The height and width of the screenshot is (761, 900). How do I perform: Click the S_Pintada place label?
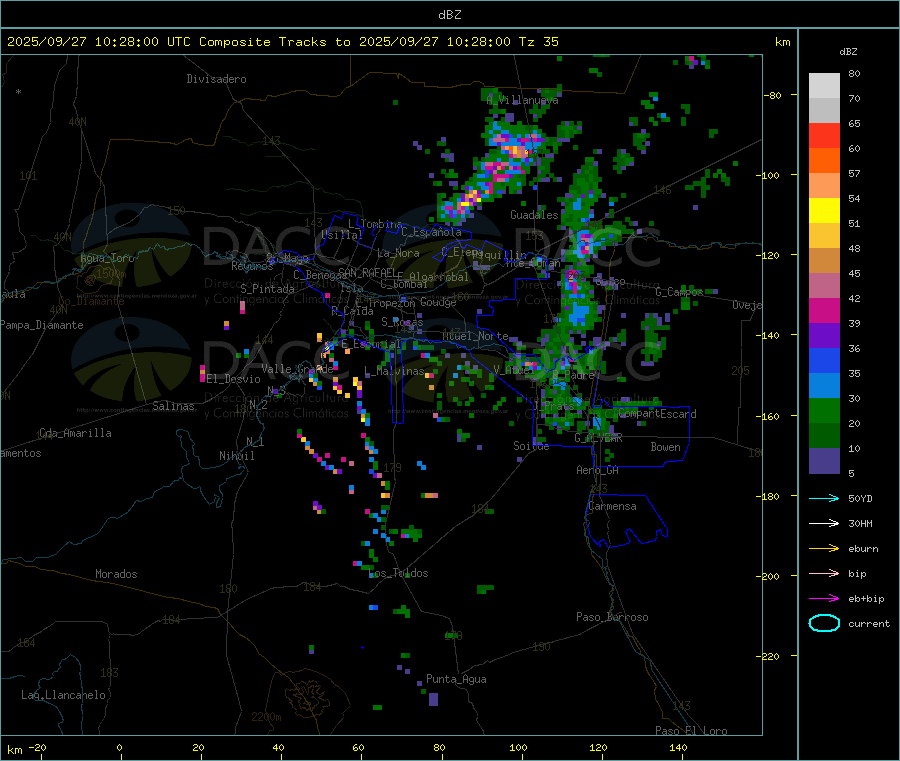coord(267,289)
